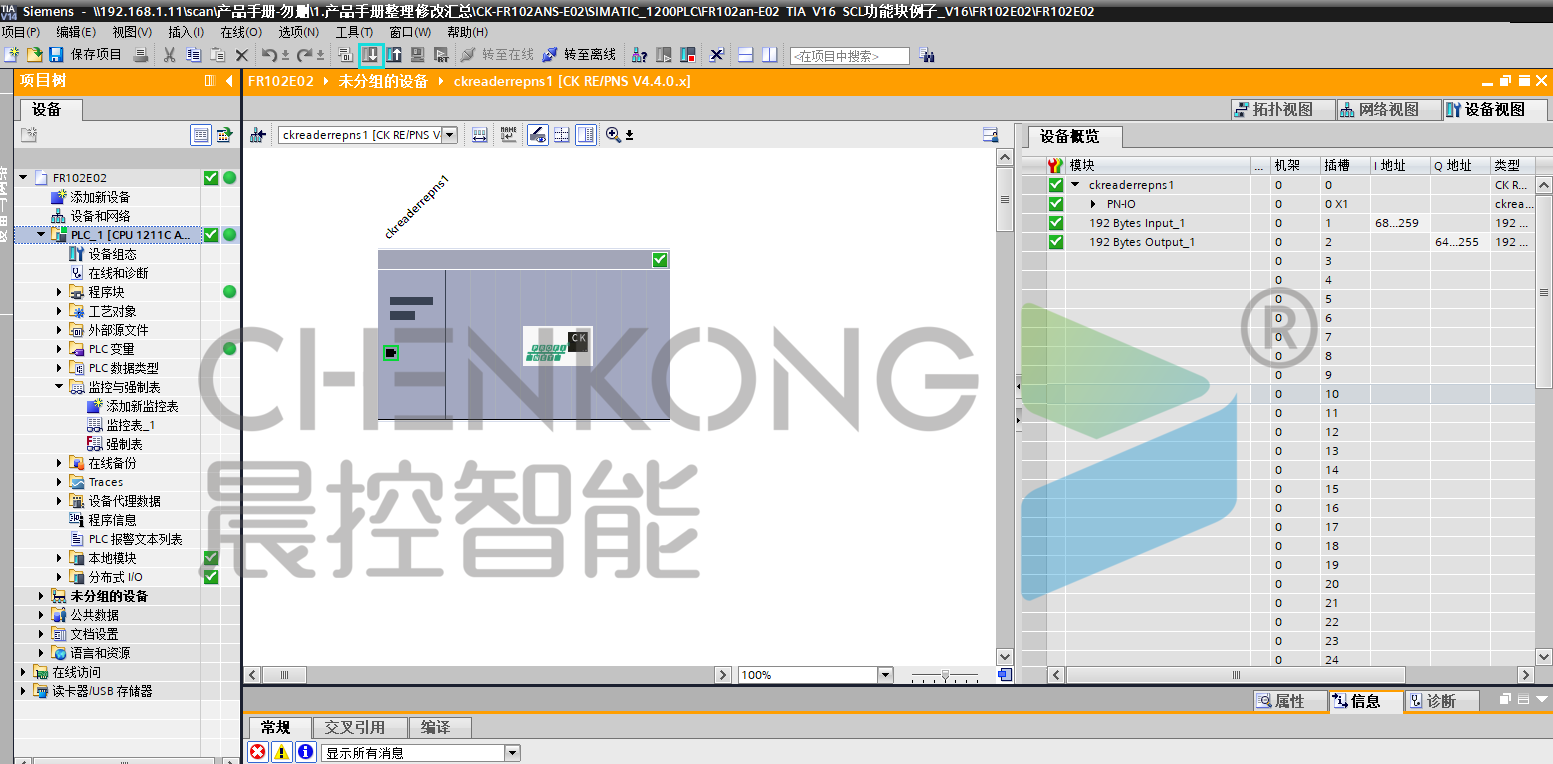Click the save project disk icon
The height and width of the screenshot is (764, 1553).
tap(56, 54)
